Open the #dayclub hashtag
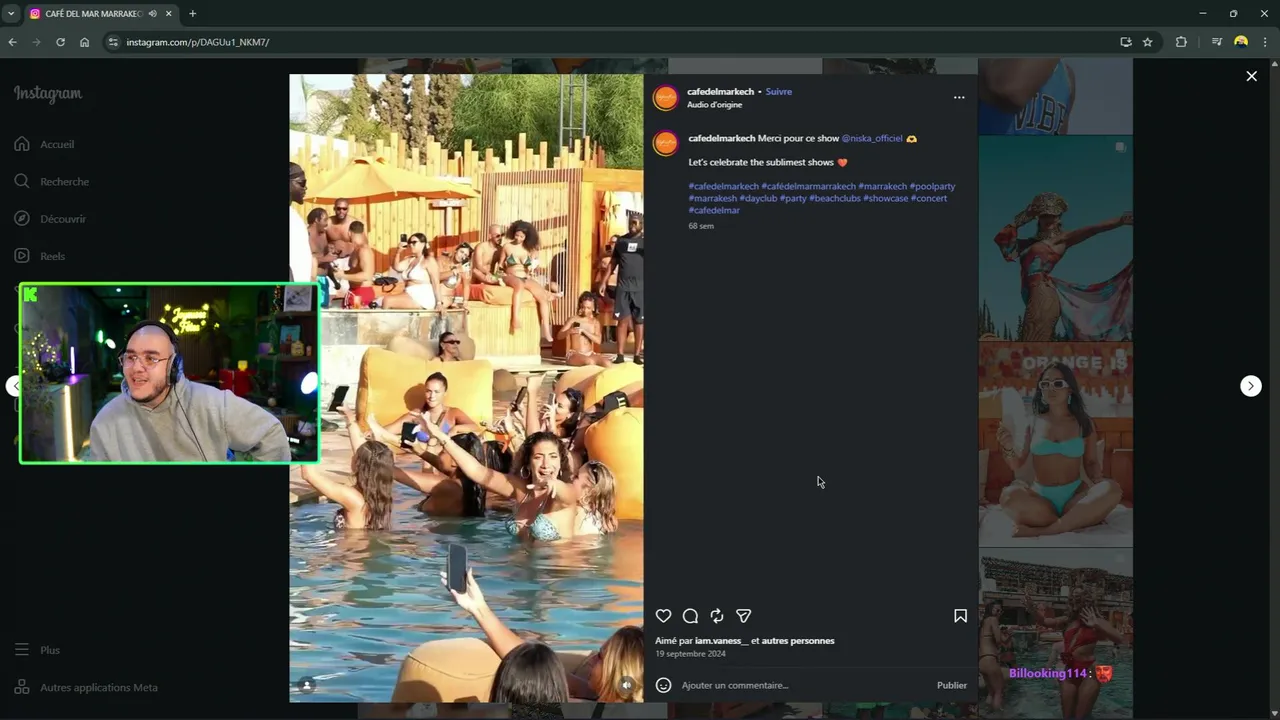The height and width of the screenshot is (720, 1280). (758, 198)
